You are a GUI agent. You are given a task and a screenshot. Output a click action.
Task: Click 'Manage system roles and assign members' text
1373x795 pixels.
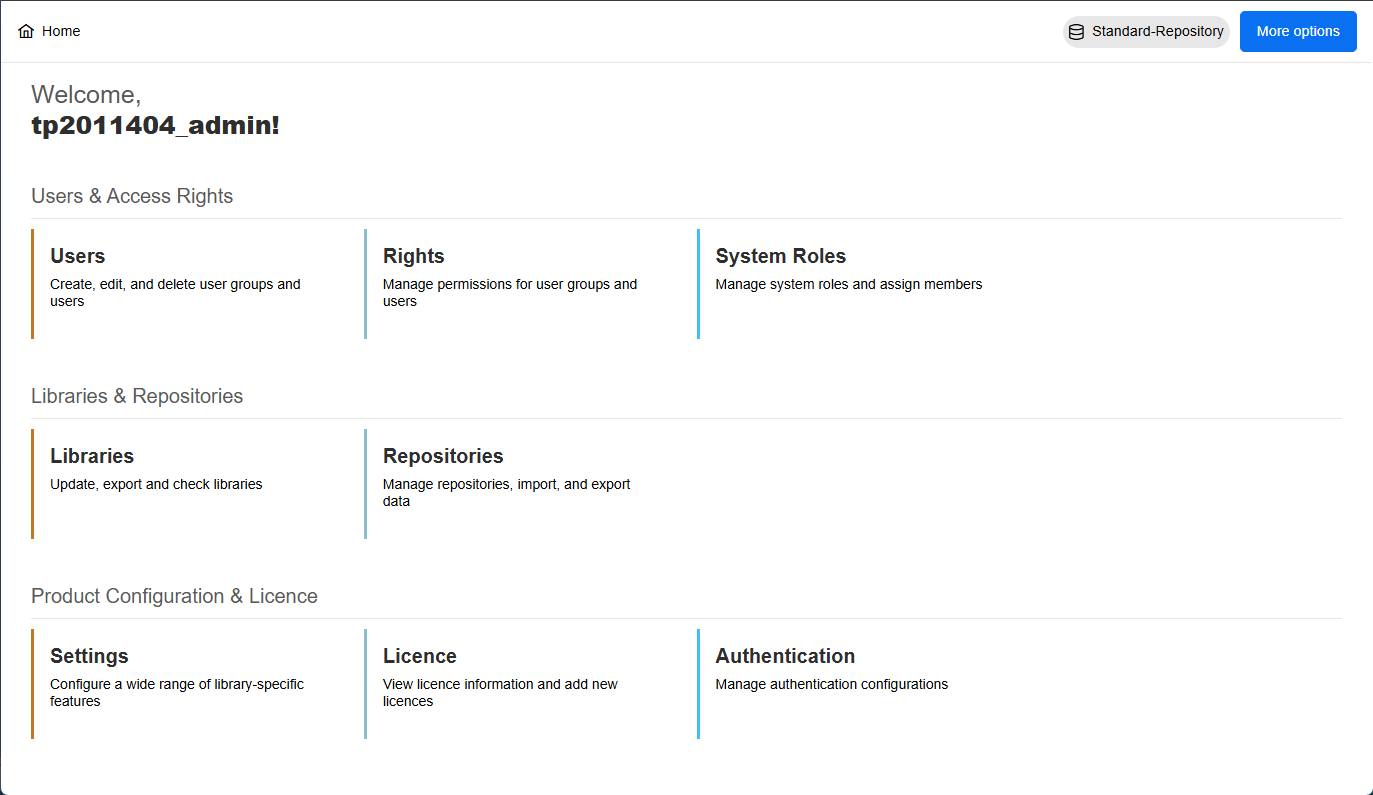coord(848,284)
